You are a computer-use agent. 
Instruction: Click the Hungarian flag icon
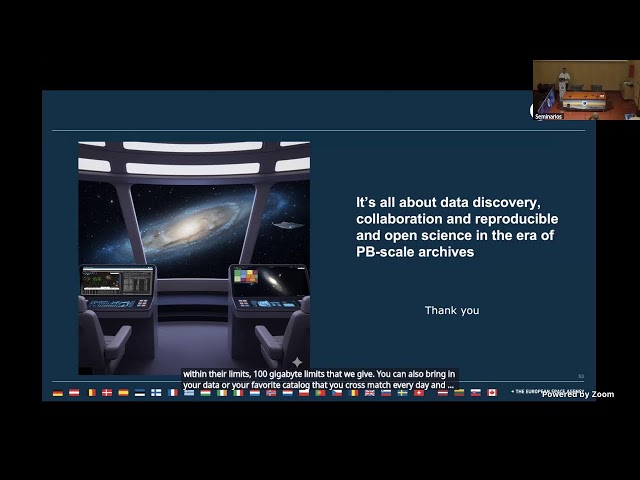(x=205, y=393)
